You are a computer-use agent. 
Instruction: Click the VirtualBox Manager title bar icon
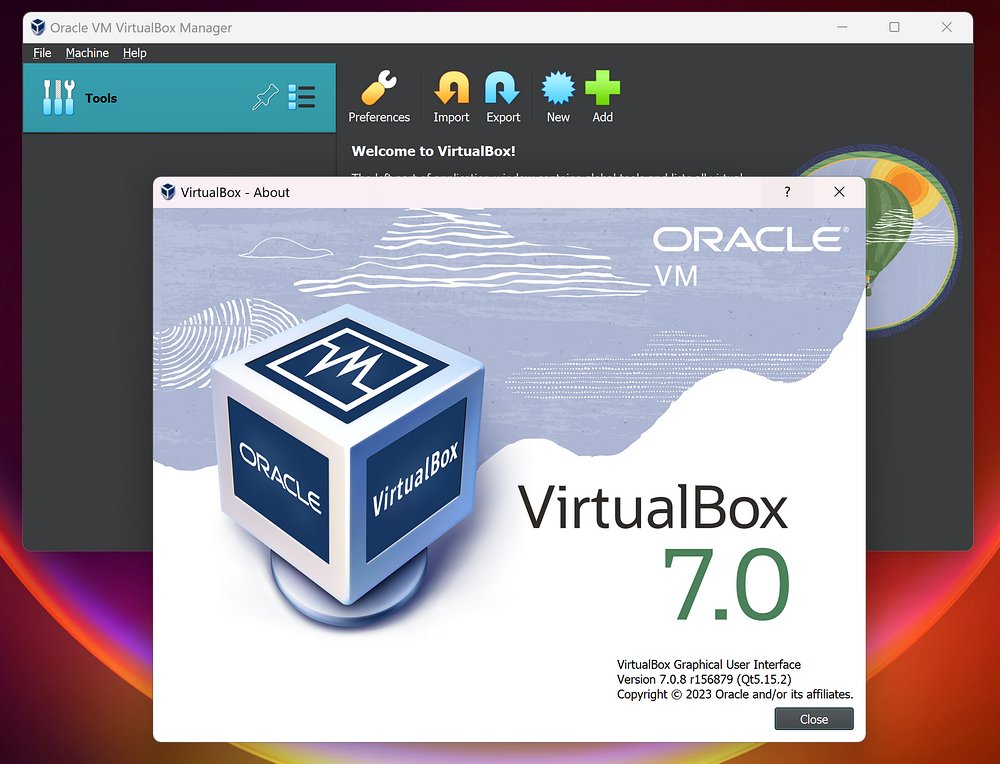point(38,27)
